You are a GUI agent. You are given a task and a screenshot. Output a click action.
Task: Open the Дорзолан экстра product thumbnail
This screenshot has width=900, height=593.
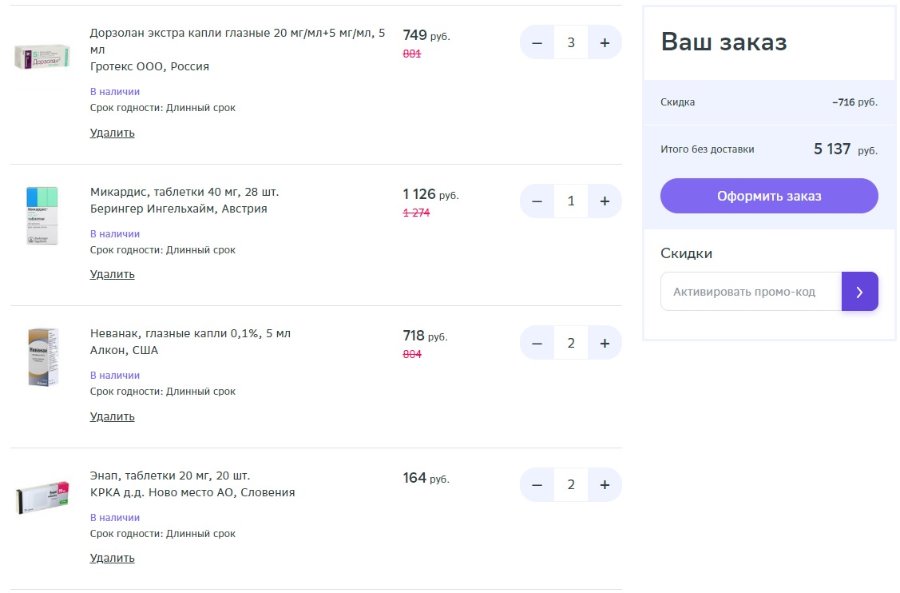(42, 56)
